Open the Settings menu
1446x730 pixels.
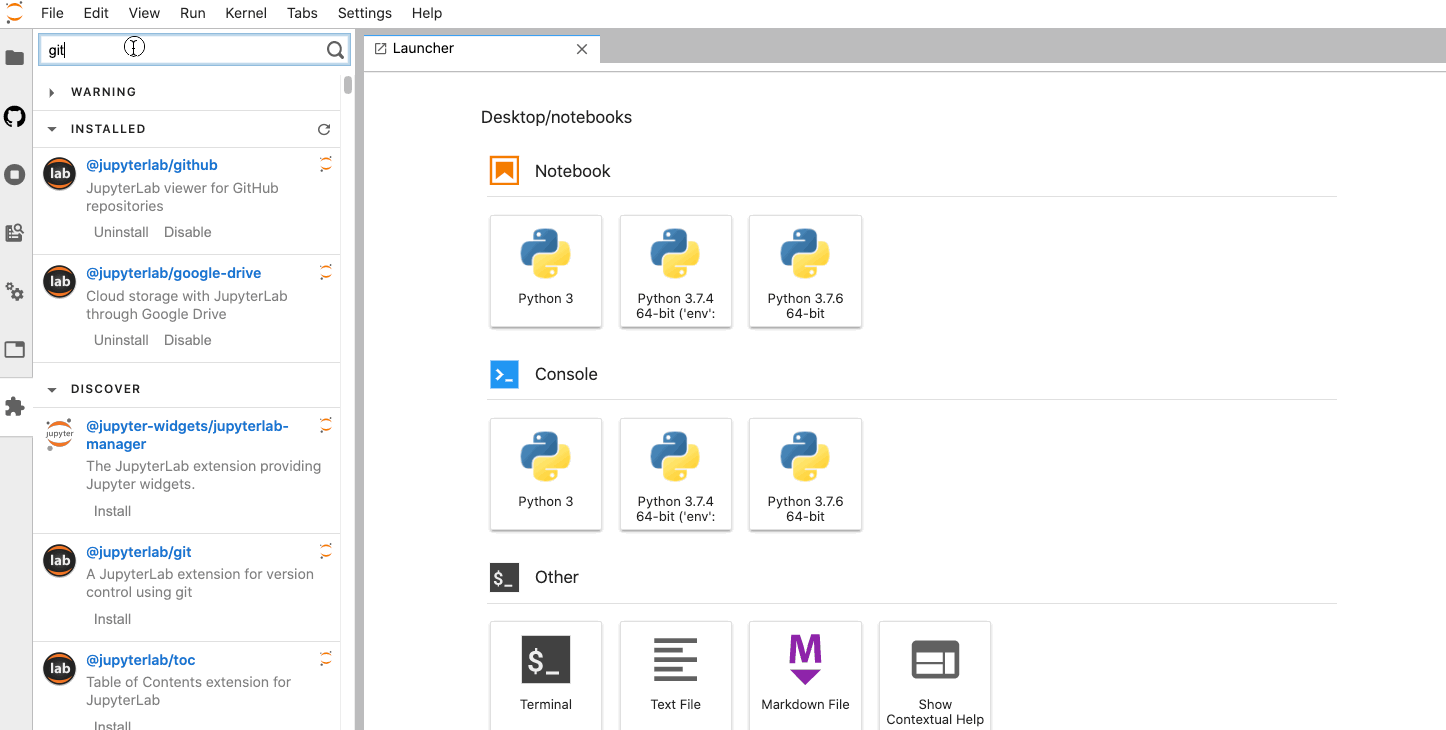click(364, 13)
